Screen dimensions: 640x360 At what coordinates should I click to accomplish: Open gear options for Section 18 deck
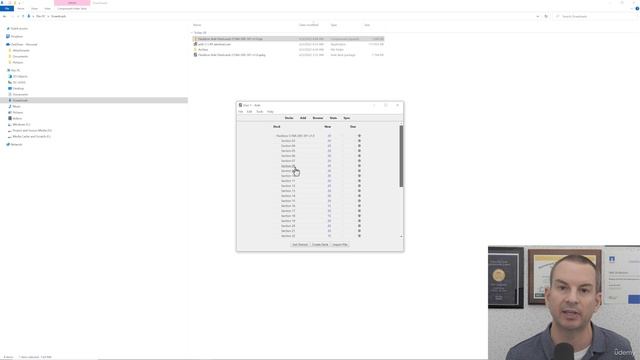359,216
